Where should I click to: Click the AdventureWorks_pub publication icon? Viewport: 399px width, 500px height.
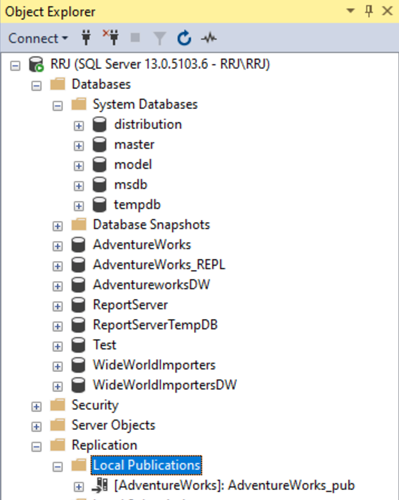100,485
